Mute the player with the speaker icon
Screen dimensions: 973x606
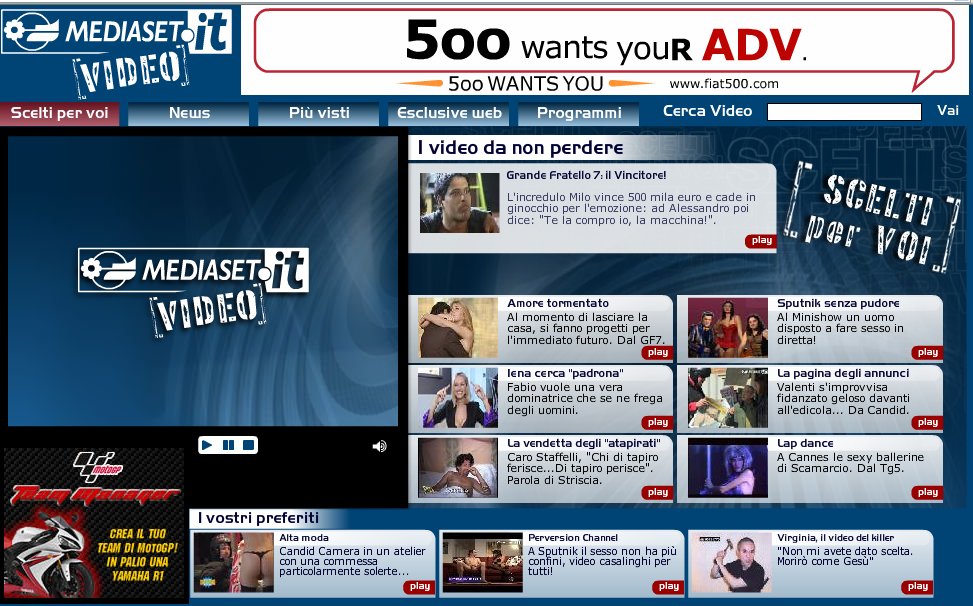coord(380,446)
